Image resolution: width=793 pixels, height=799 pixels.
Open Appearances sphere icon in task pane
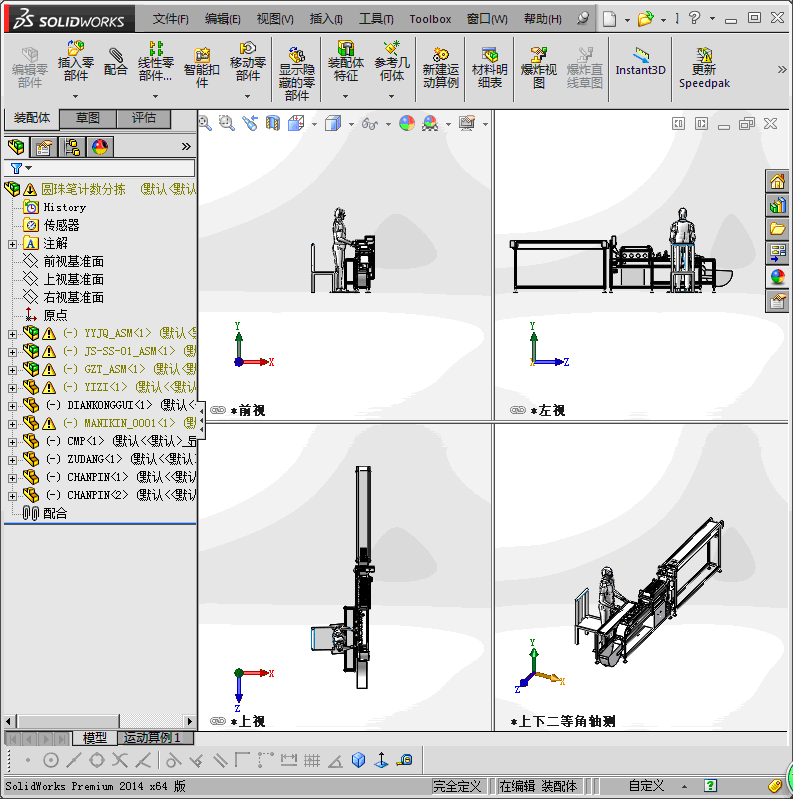pyautogui.click(x=777, y=277)
